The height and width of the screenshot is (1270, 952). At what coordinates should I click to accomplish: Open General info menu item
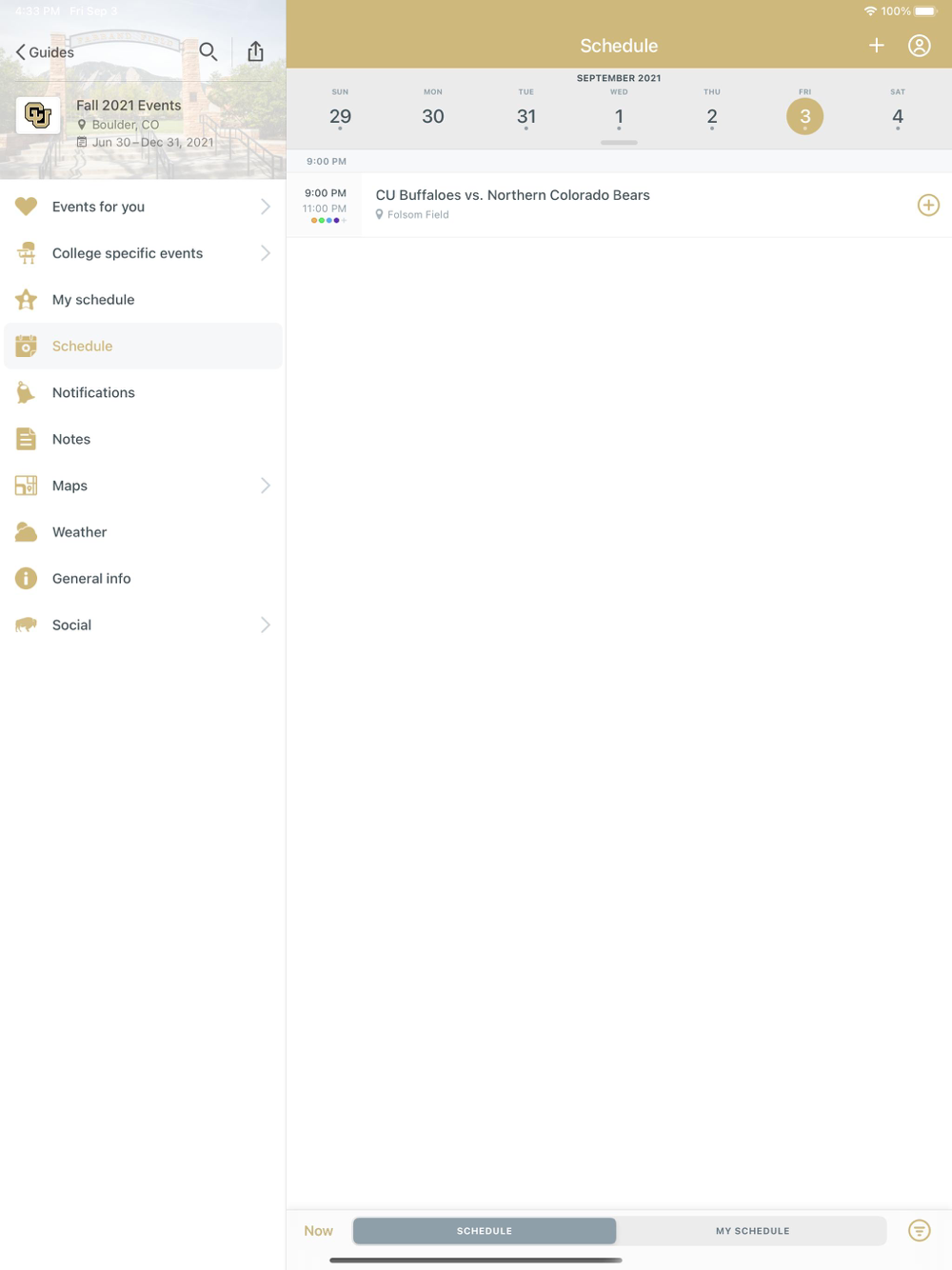(143, 579)
